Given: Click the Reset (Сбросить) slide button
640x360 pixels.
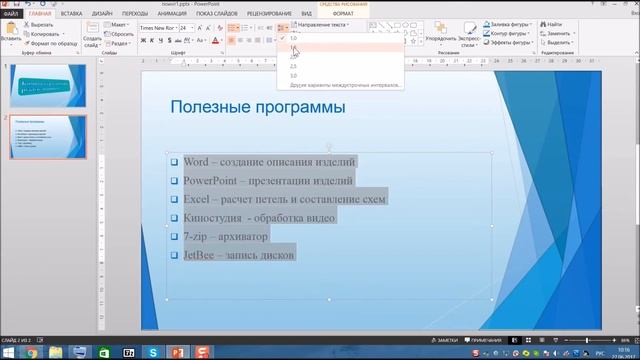Looking at the screenshot, I should (x=119, y=34).
